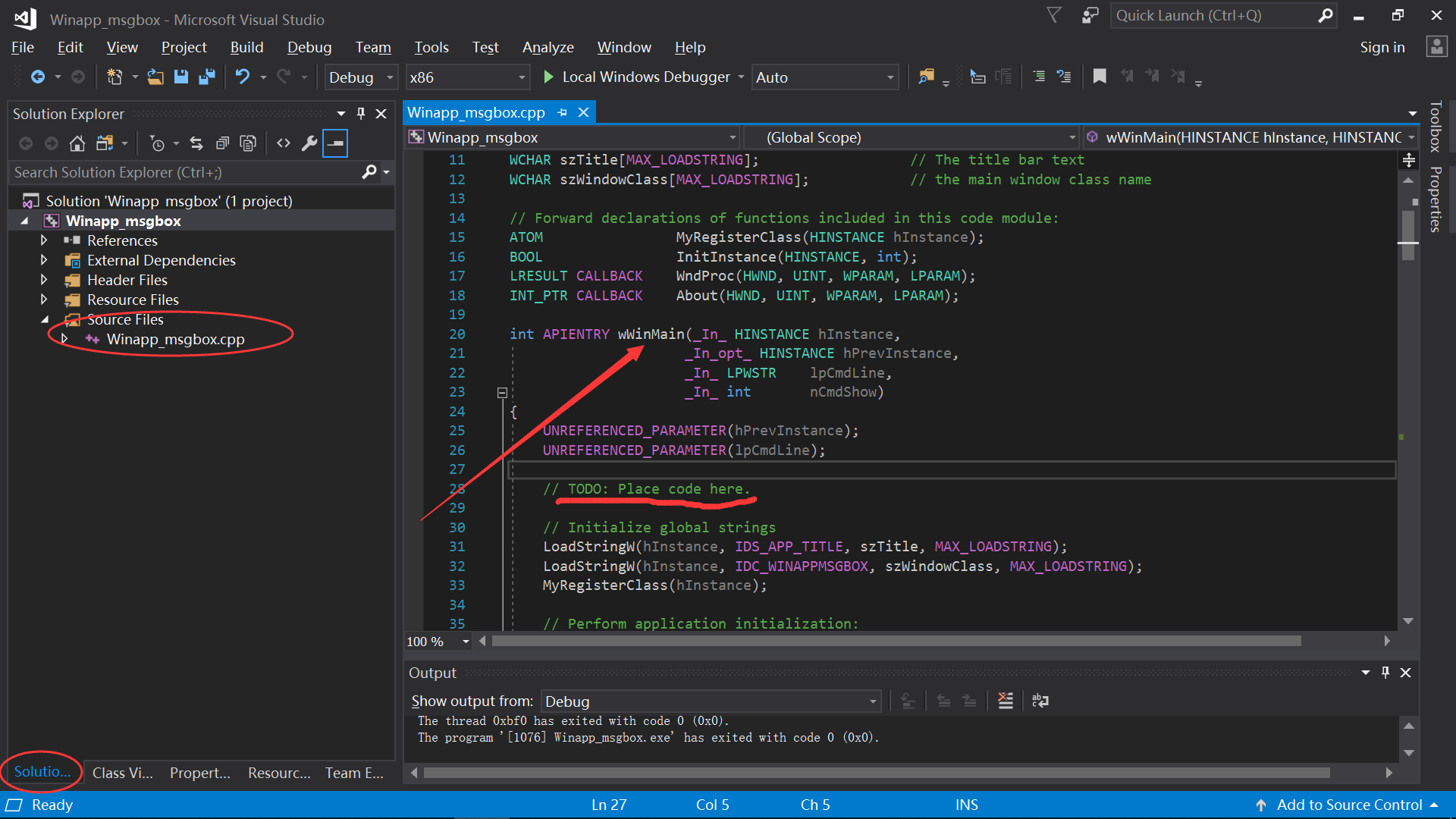Toggle a bookmark on current line
Viewport: 1456px width, 819px height.
(x=1100, y=77)
